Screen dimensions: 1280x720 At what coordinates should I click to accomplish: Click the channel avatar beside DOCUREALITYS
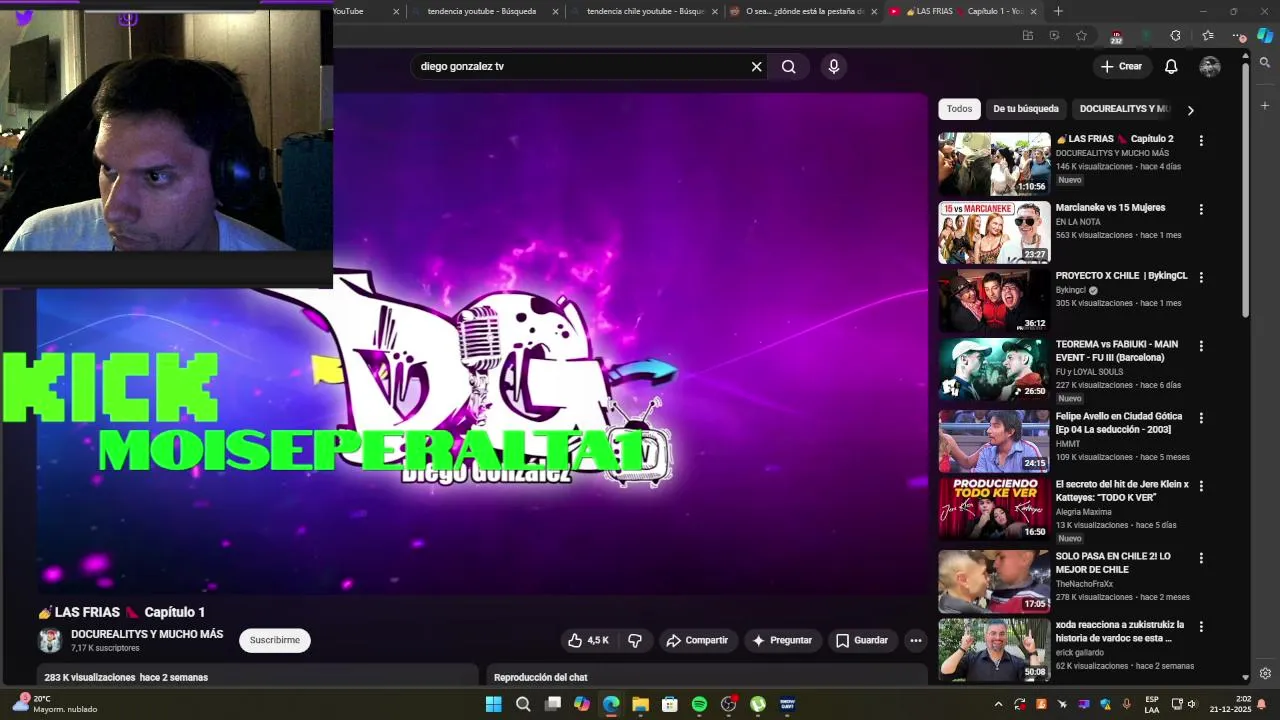pyautogui.click(x=50, y=641)
